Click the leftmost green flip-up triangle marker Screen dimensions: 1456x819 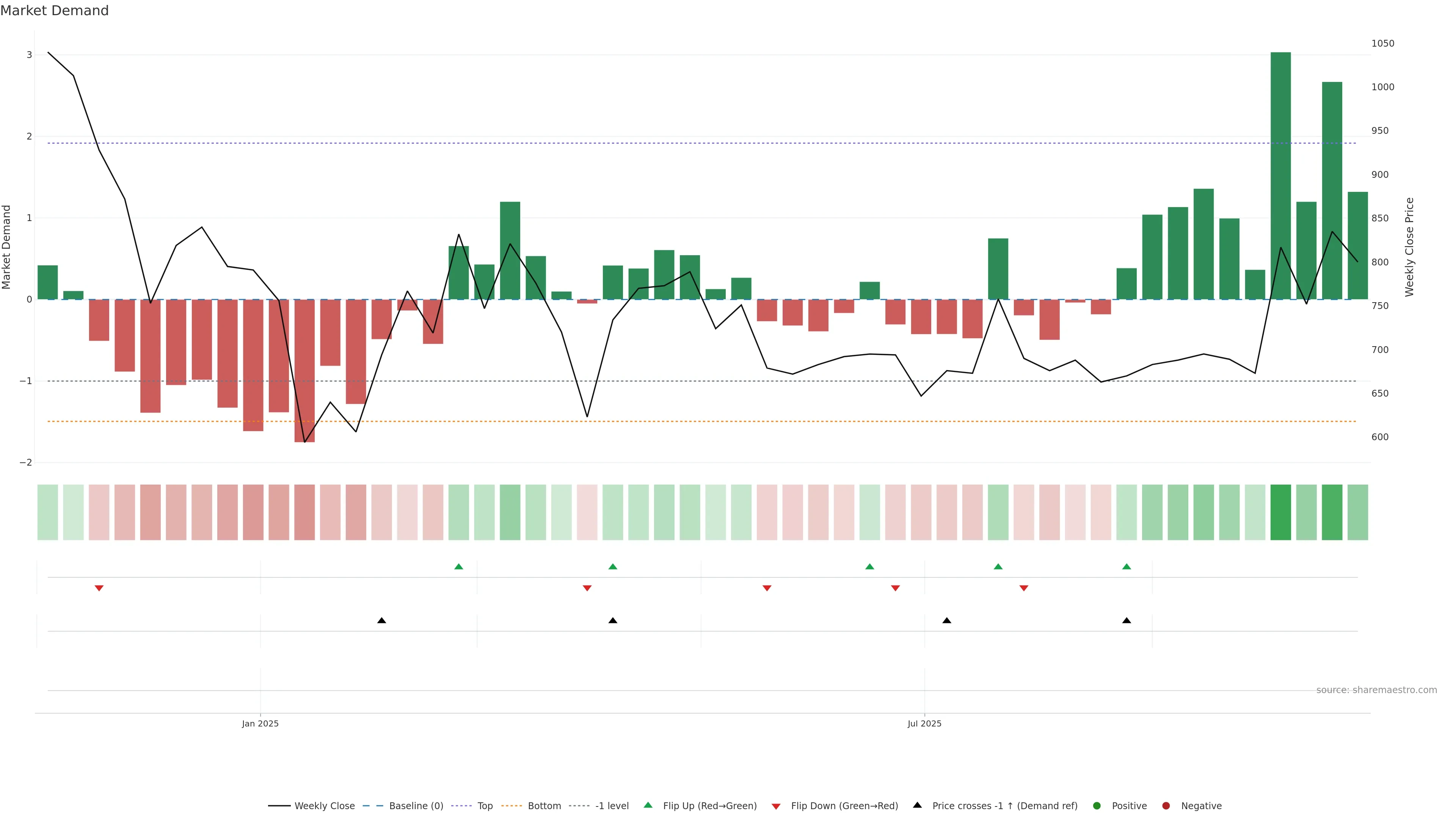(458, 566)
